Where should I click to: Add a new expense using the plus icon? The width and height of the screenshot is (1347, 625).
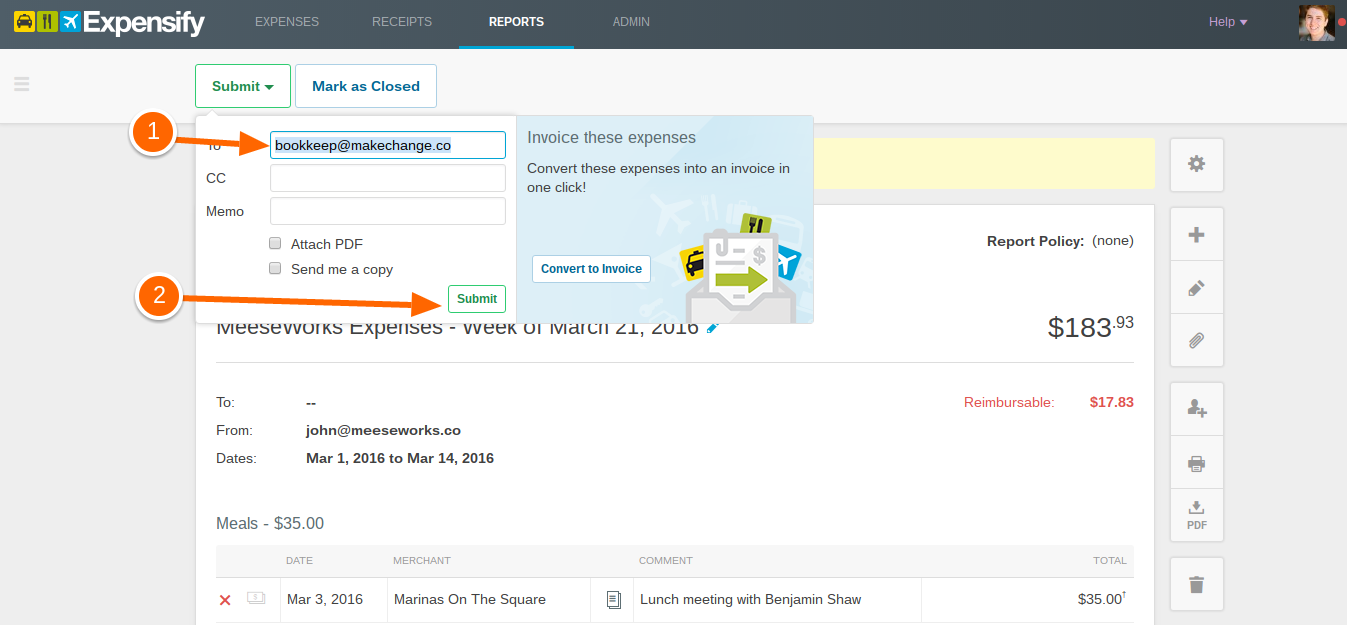click(1196, 233)
